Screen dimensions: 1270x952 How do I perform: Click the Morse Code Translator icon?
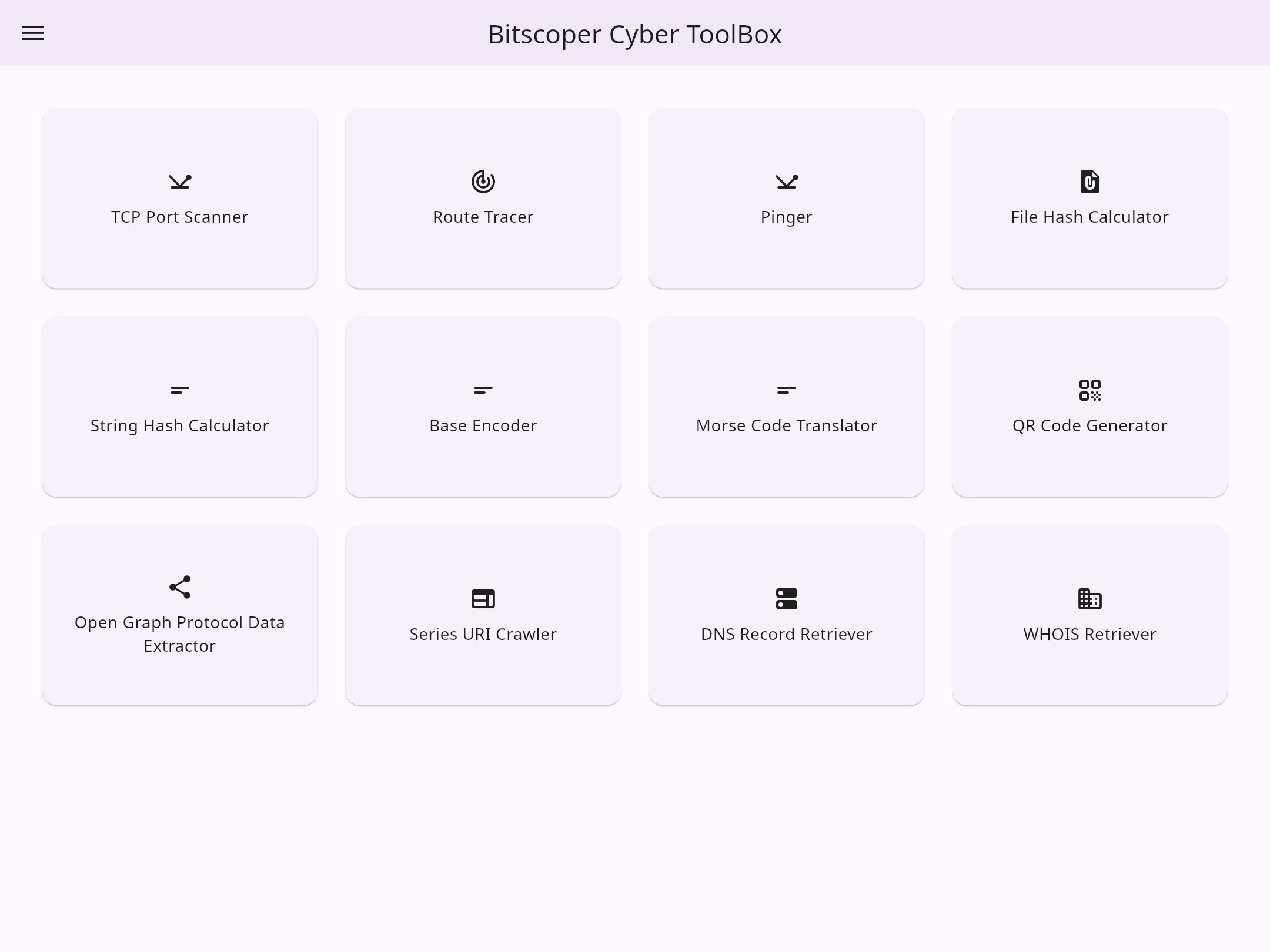pyautogui.click(x=787, y=390)
